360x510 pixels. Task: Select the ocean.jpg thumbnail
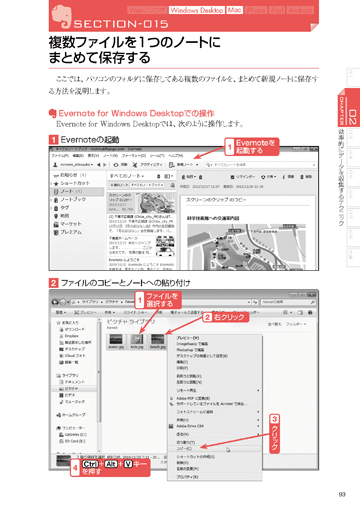116,341
